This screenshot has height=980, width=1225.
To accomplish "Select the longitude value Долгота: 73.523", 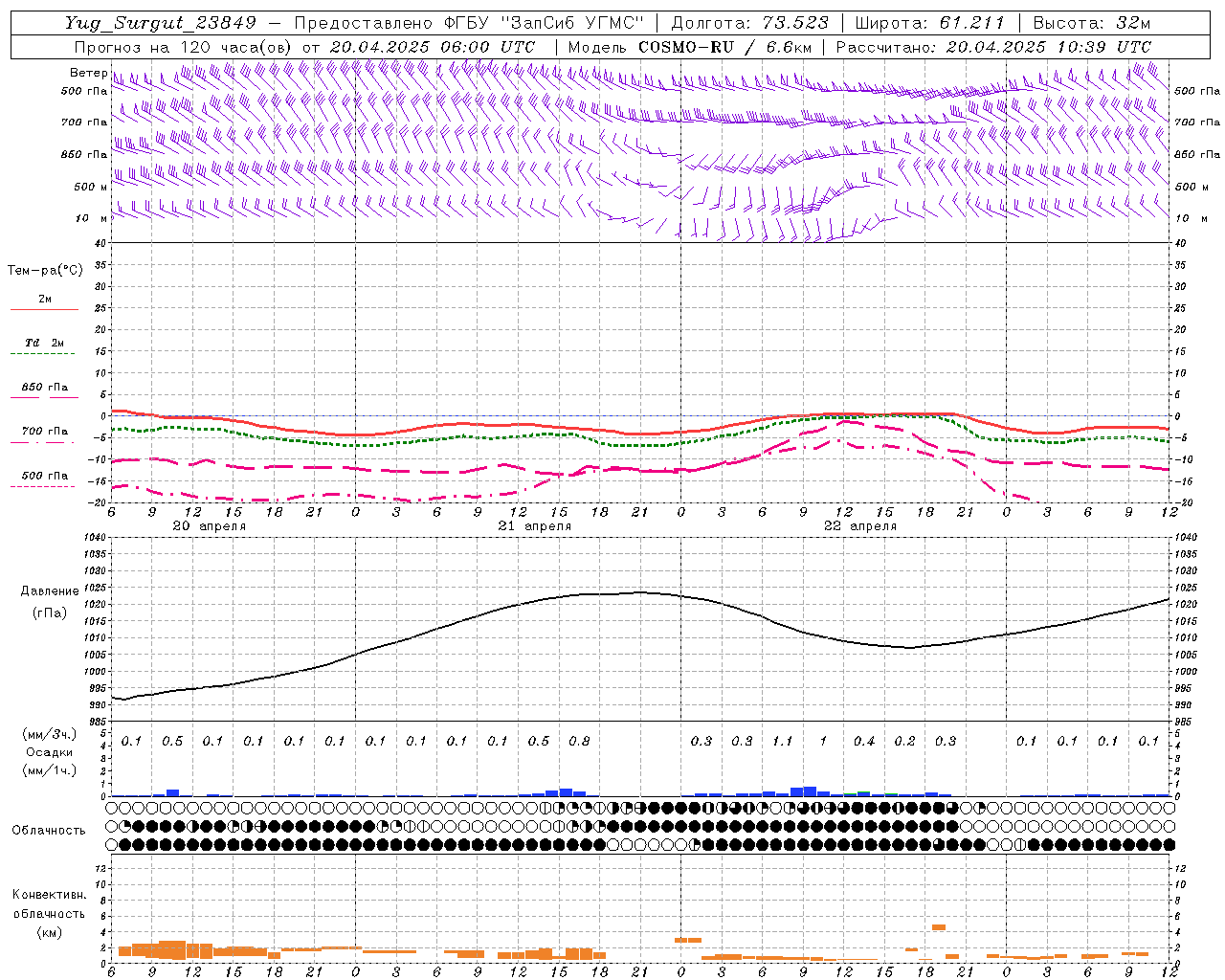I will 750,23.
